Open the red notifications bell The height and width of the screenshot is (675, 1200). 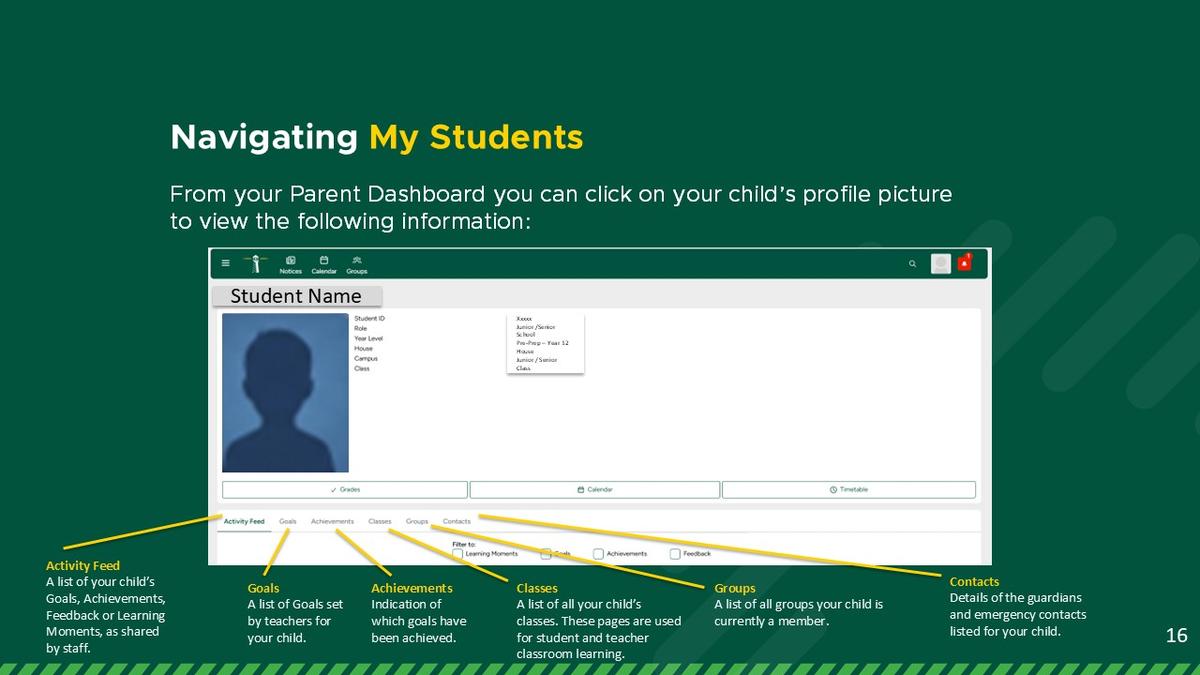point(965,263)
